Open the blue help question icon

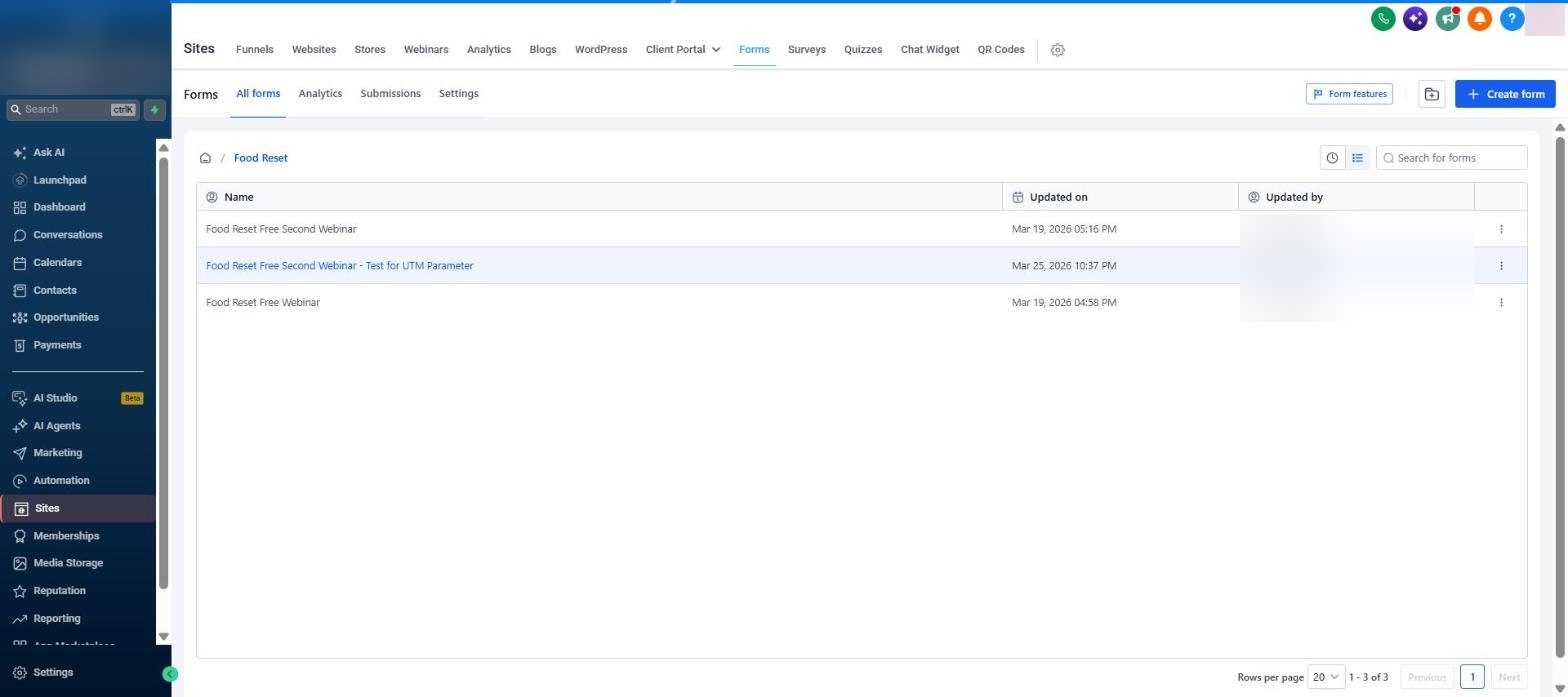[x=1512, y=18]
